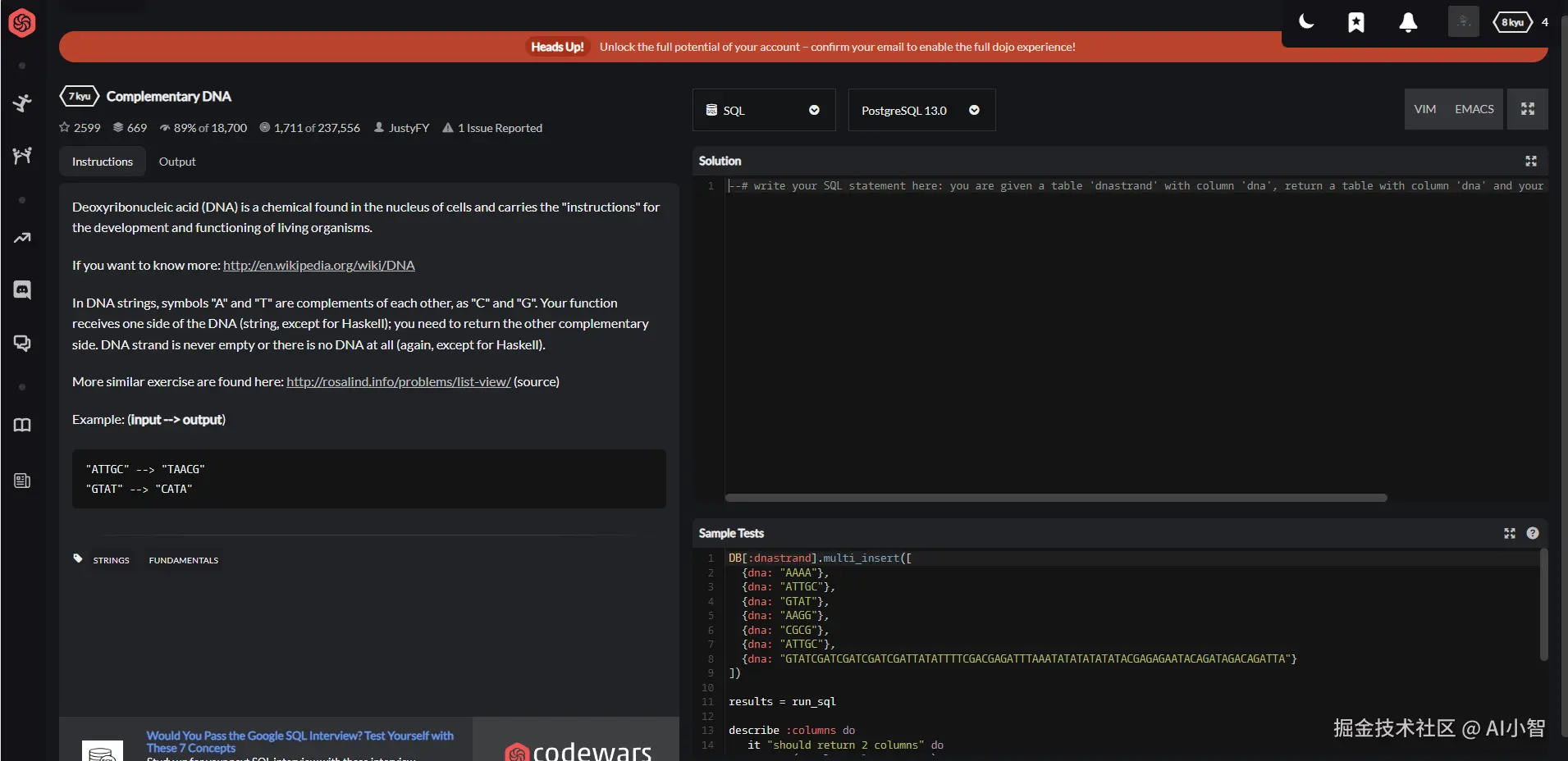
Task: Click the completions count 1,711 of 237,556
Action: point(310,128)
